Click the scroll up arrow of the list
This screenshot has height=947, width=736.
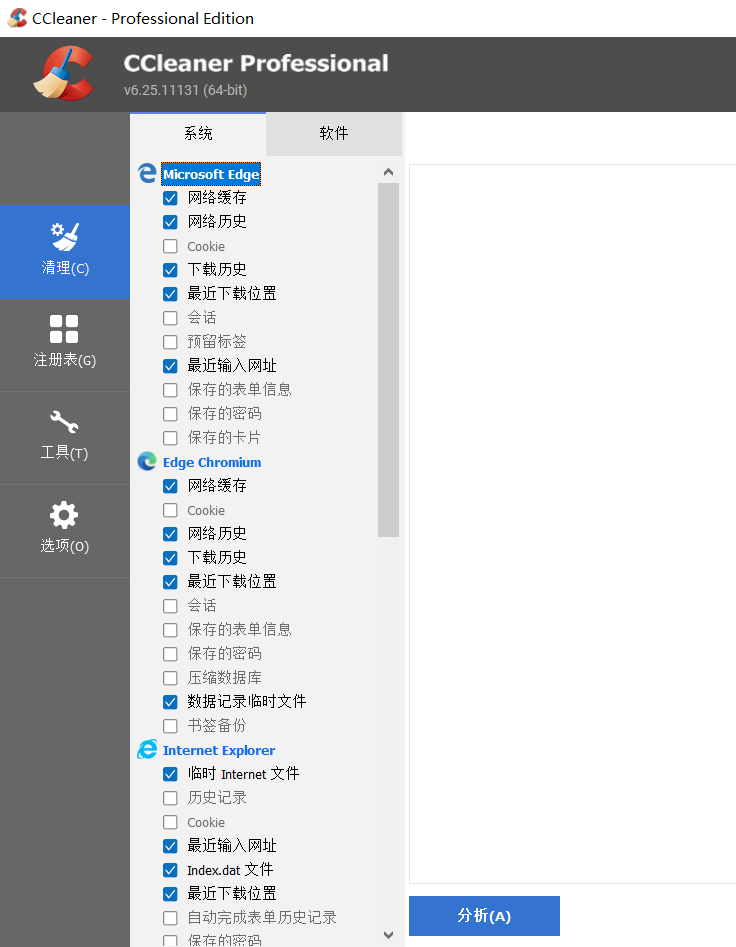[388, 172]
